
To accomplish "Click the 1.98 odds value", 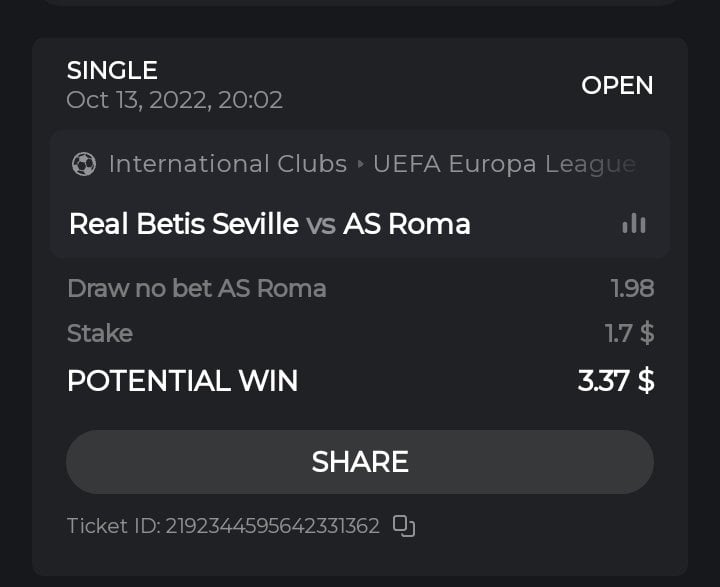I will point(632,289).
